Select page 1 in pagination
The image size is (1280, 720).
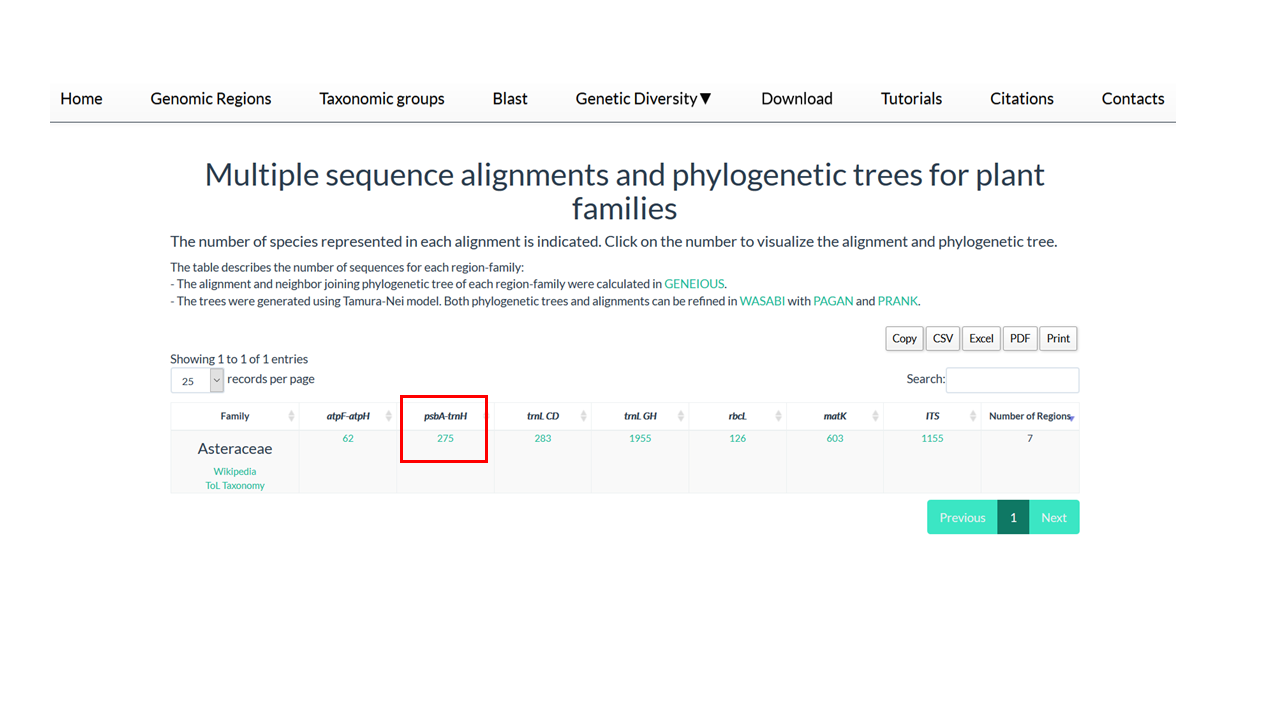[1013, 517]
